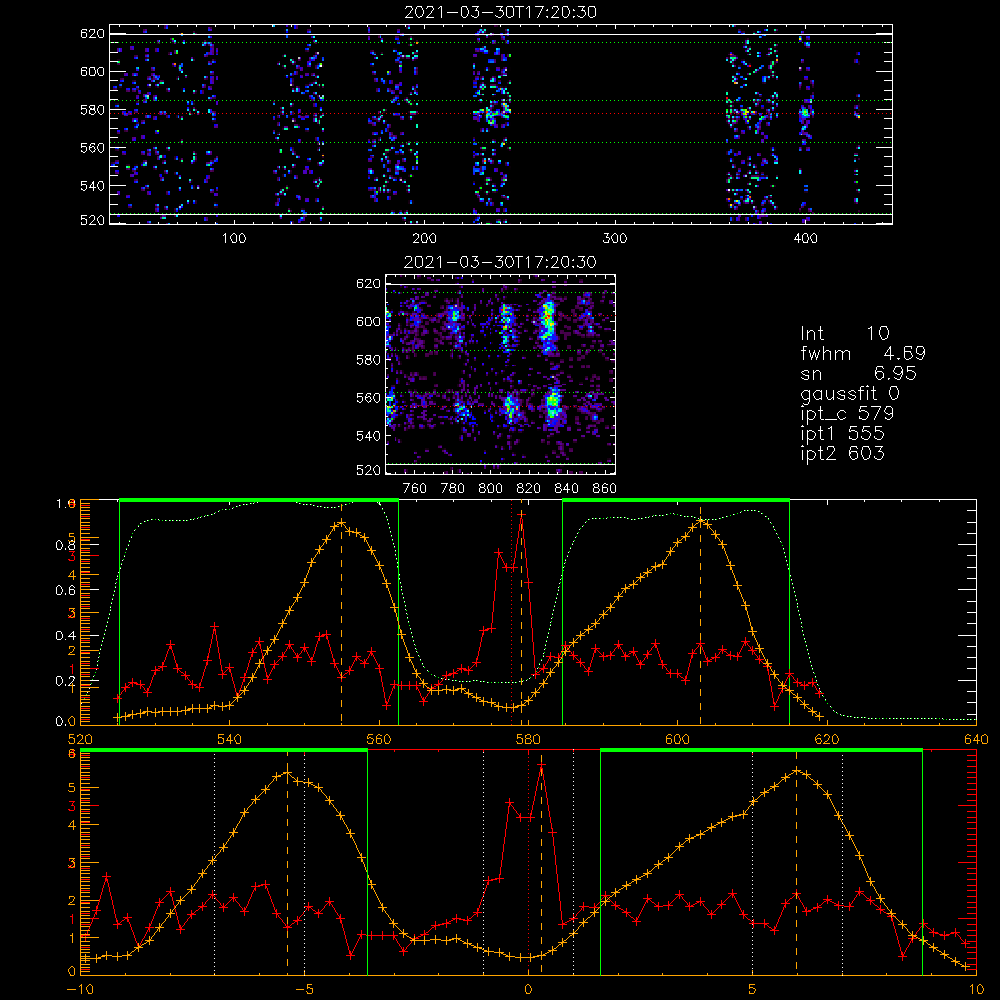Click the tall red peak near 0 in the bottom plot
1000x1000 pixels.
tap(541, 765)
